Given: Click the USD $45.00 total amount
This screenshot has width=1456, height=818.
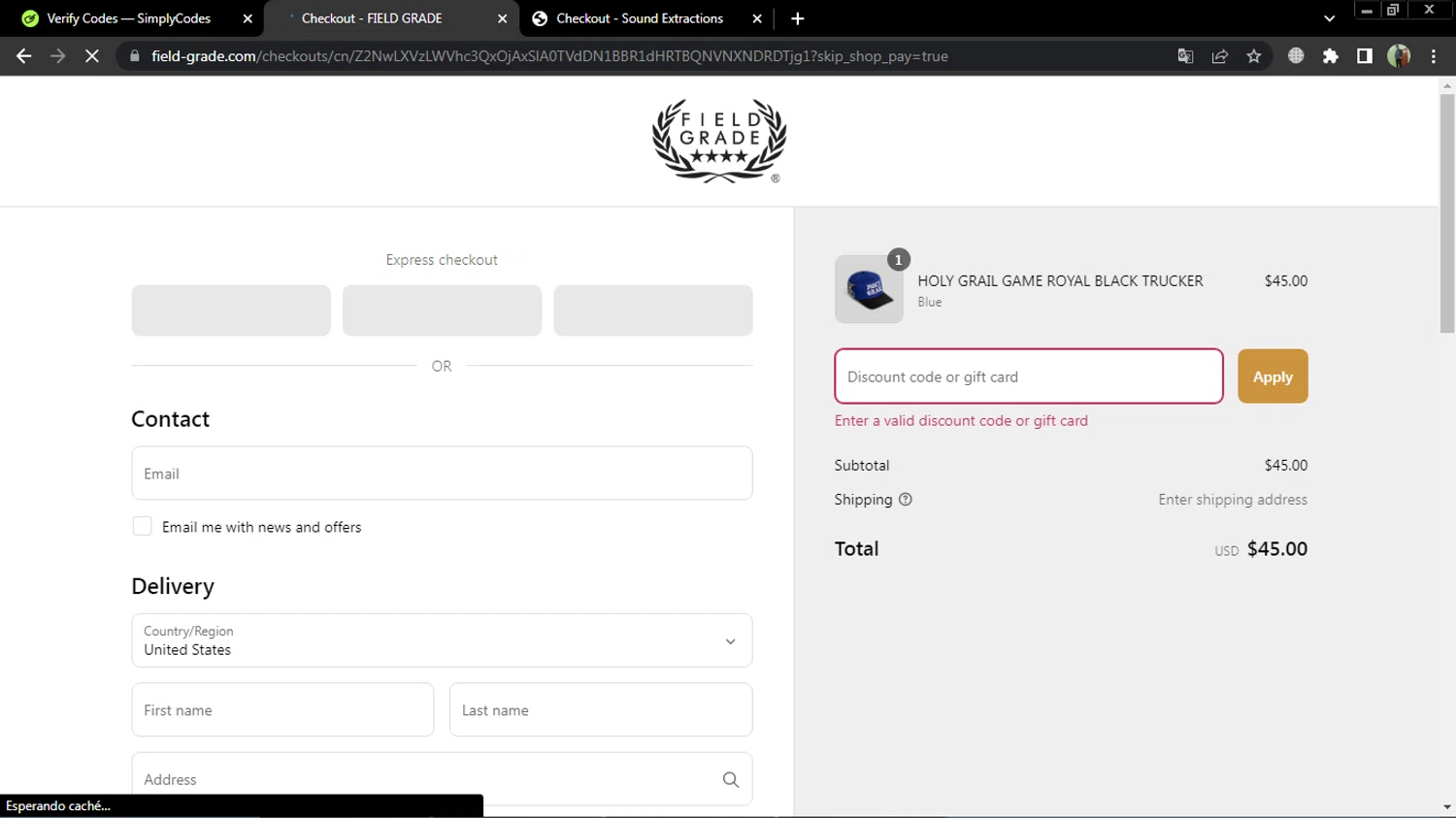Looking at the screenshot, I should click(x=1261, y=549).
